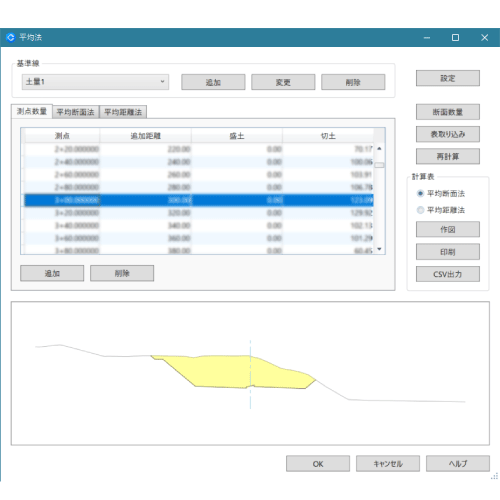Click 断面数量 button
The width and height of the screenshot is (500, 500).
click(x=448, y=112)
